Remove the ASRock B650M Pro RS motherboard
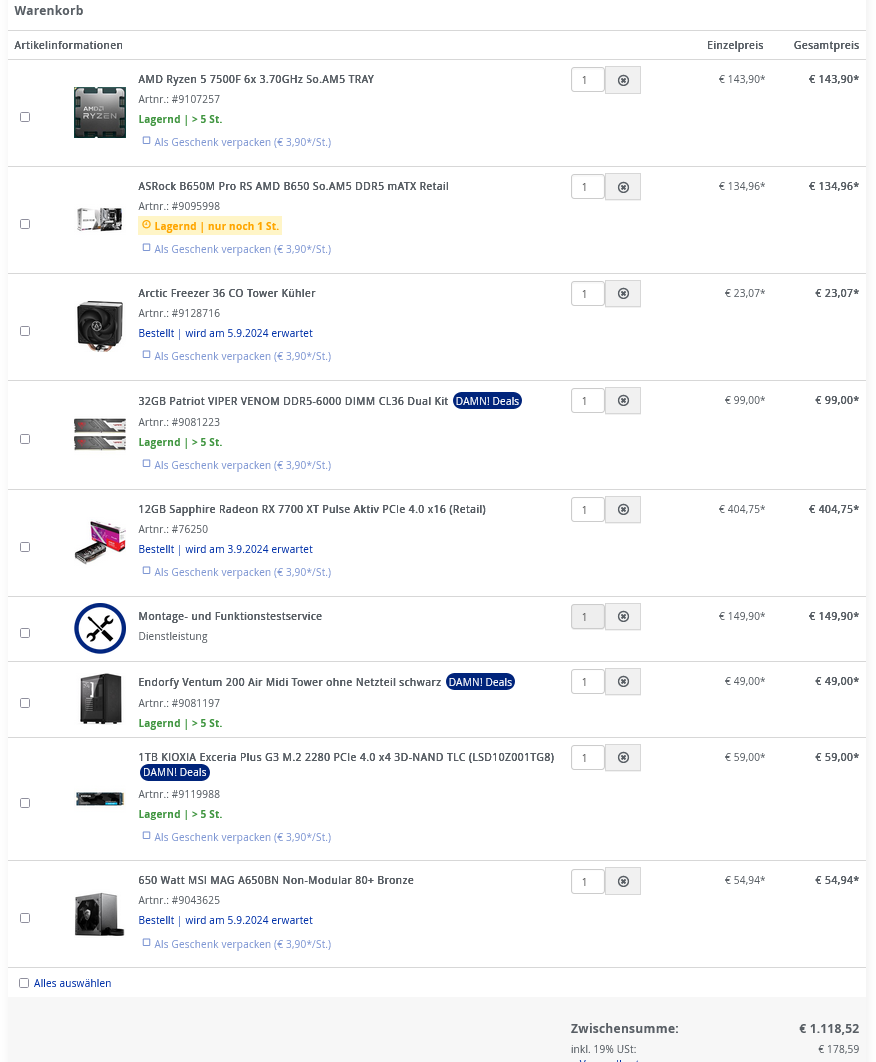Image resolution: width=876 pixels, height=1062 pixels. [x=622, y=187]
